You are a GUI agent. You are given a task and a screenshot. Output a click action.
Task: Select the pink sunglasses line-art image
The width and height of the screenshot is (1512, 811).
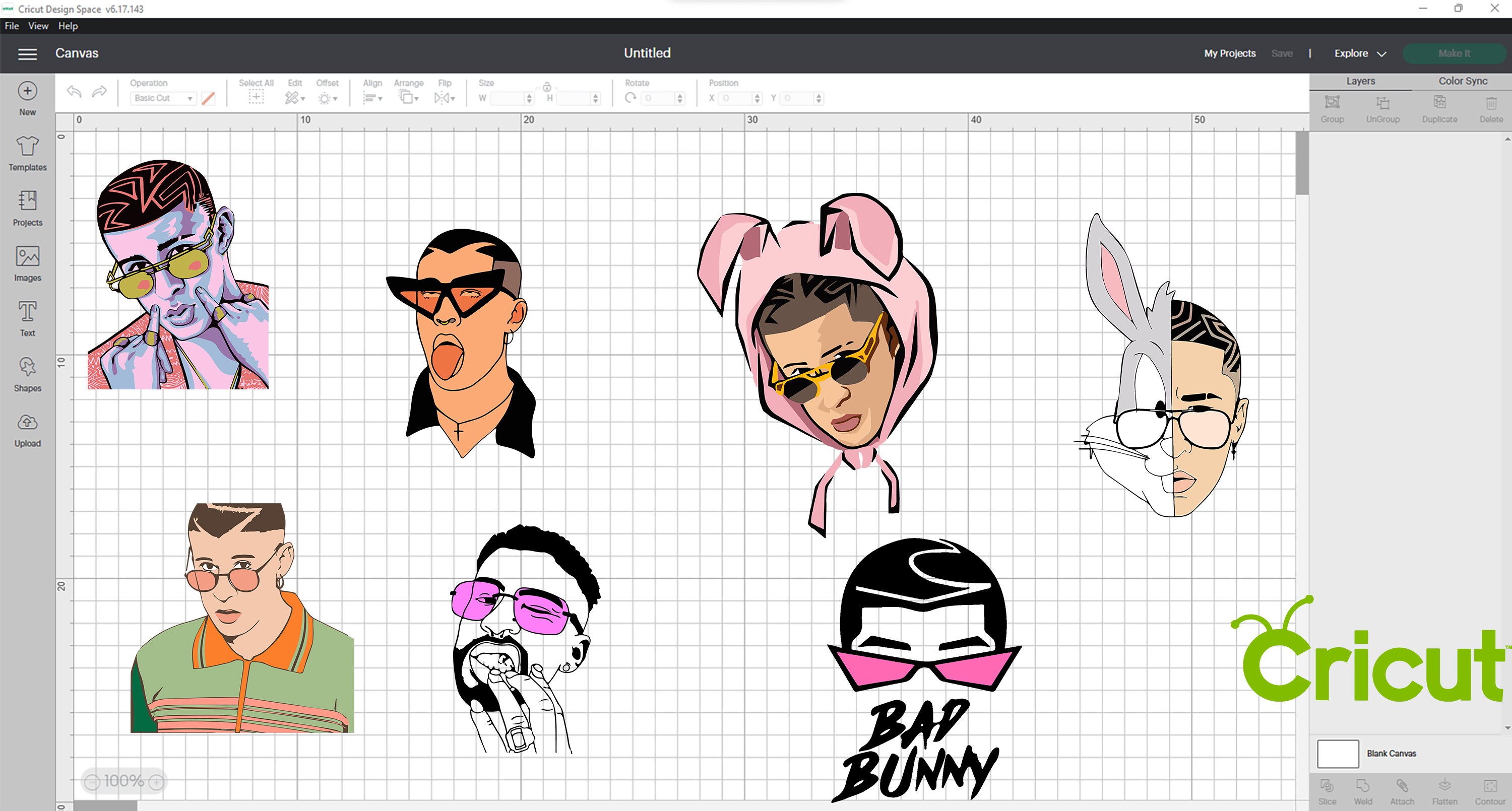click(x=525, y=640)
